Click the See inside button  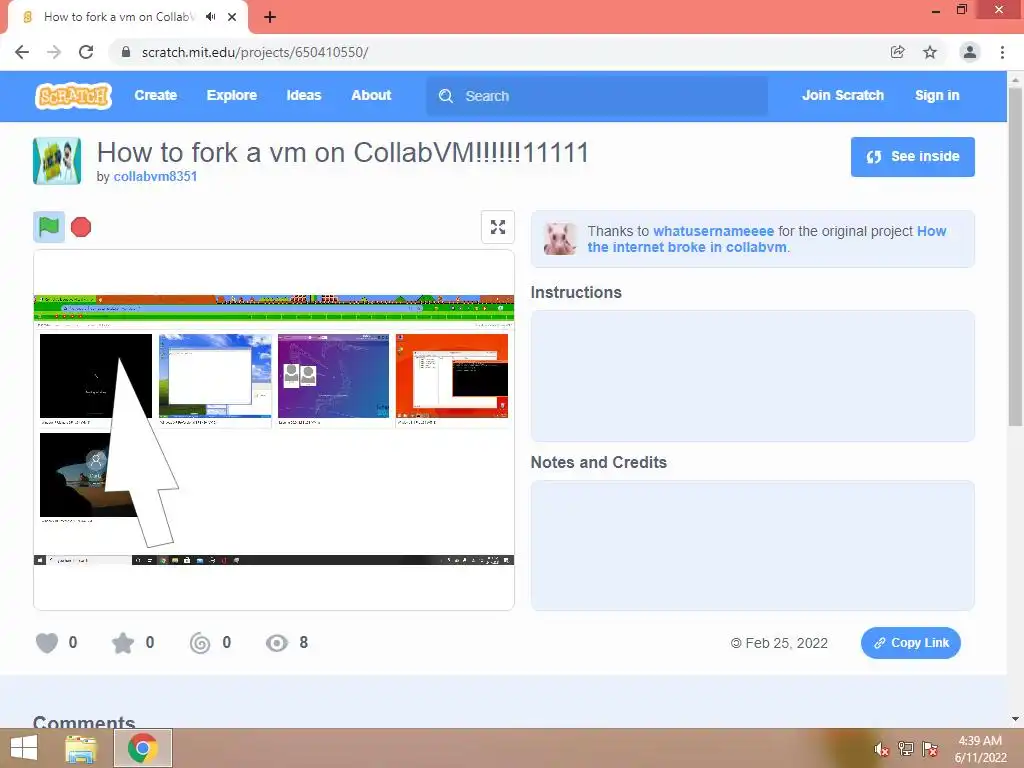pyautogui.click(x=912, y=157)
